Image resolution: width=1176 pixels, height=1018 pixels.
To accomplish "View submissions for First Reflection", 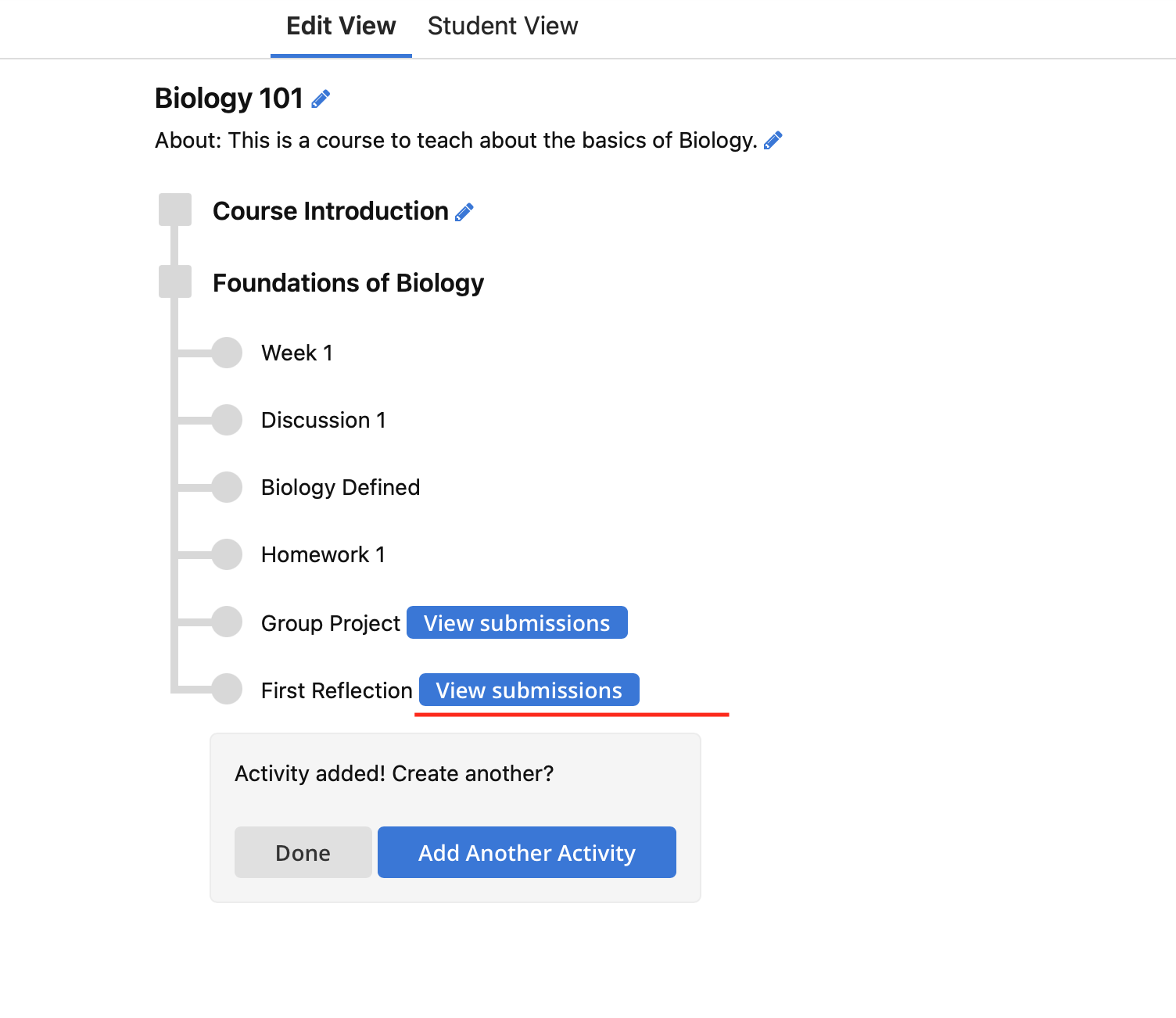I will [529, 690].
